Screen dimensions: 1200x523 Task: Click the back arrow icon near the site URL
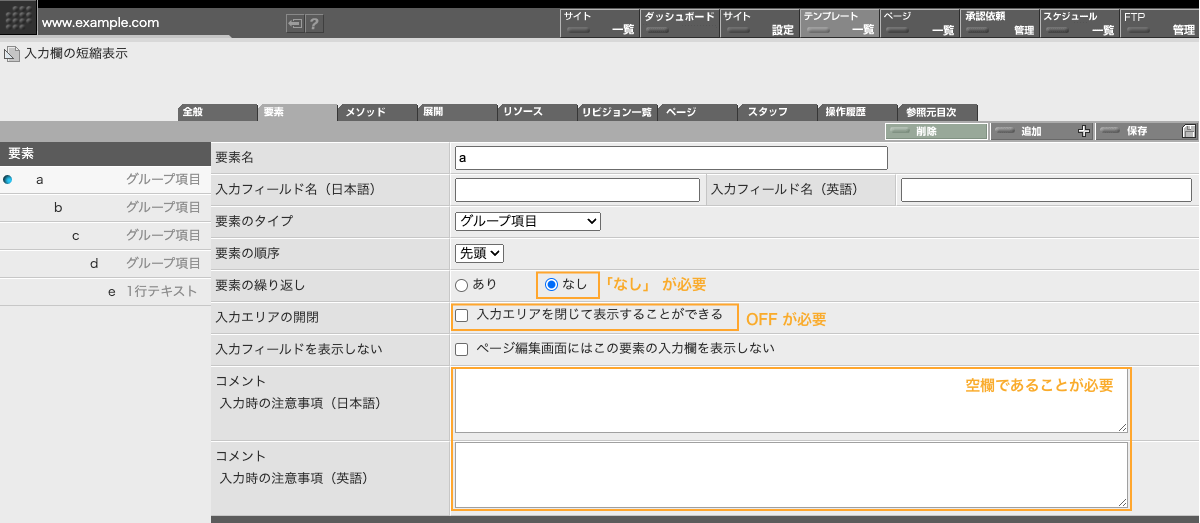(x=295, y=23)
